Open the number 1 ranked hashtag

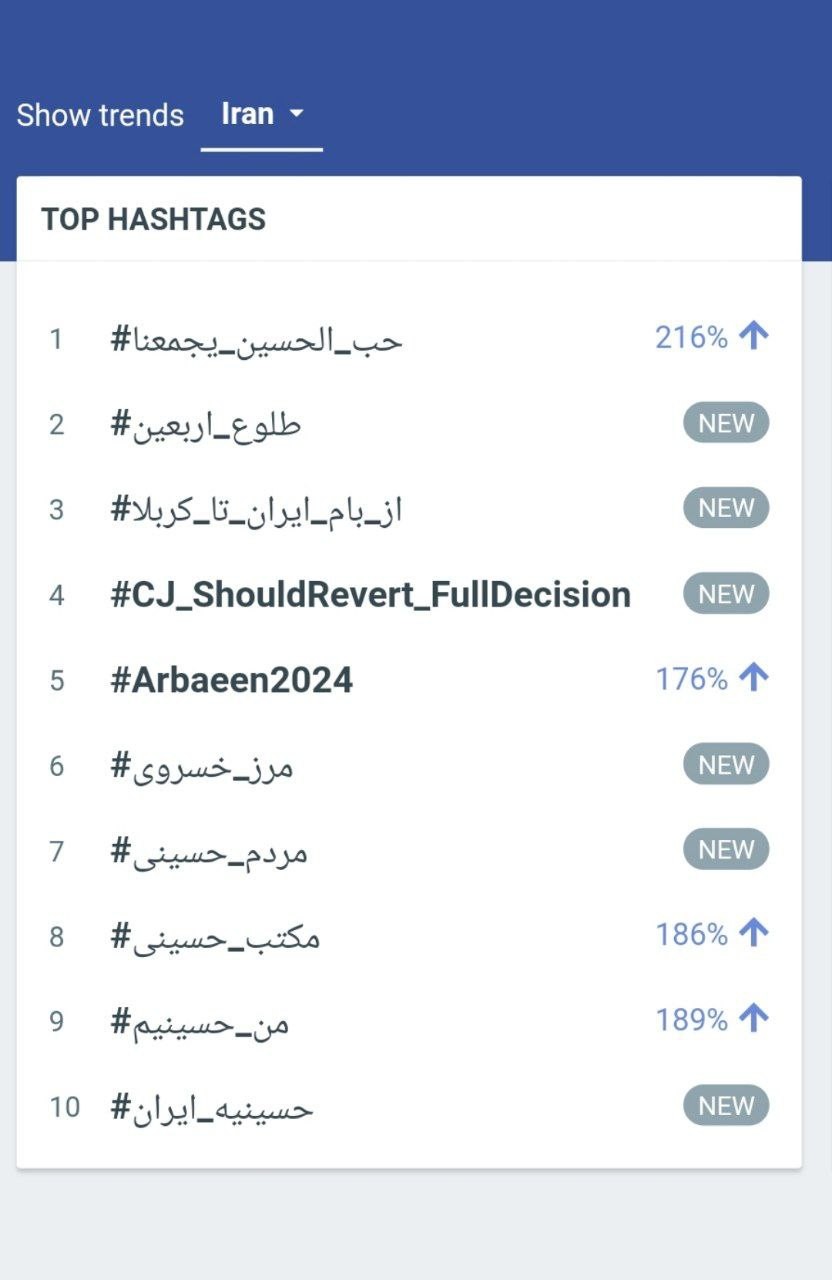[x=256, y=340]
